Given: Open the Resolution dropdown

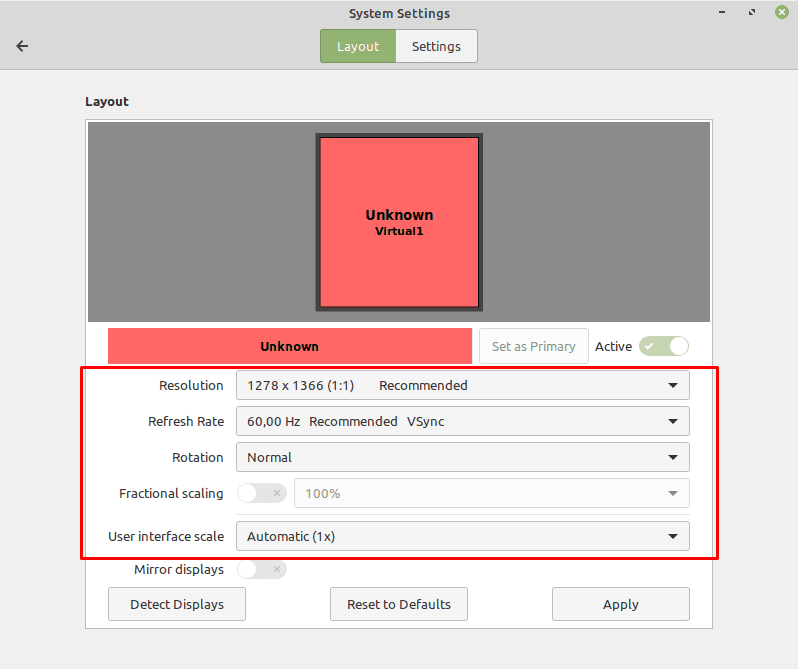Looking at the screenshot, I should point(463,386).
